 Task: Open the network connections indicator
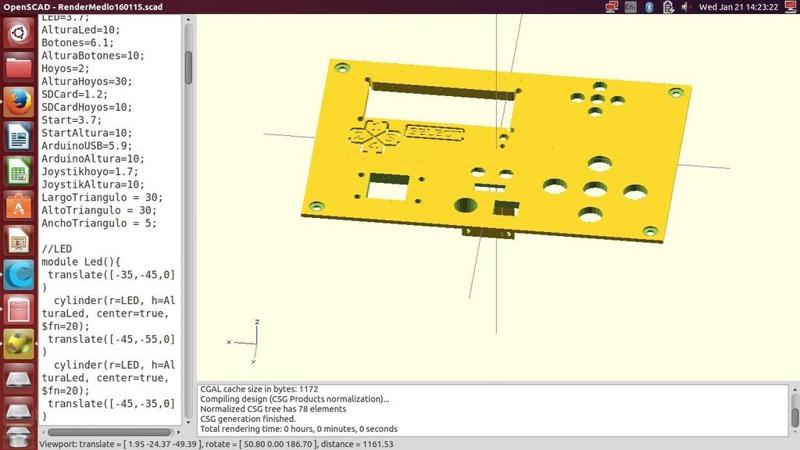pos(611,7)
